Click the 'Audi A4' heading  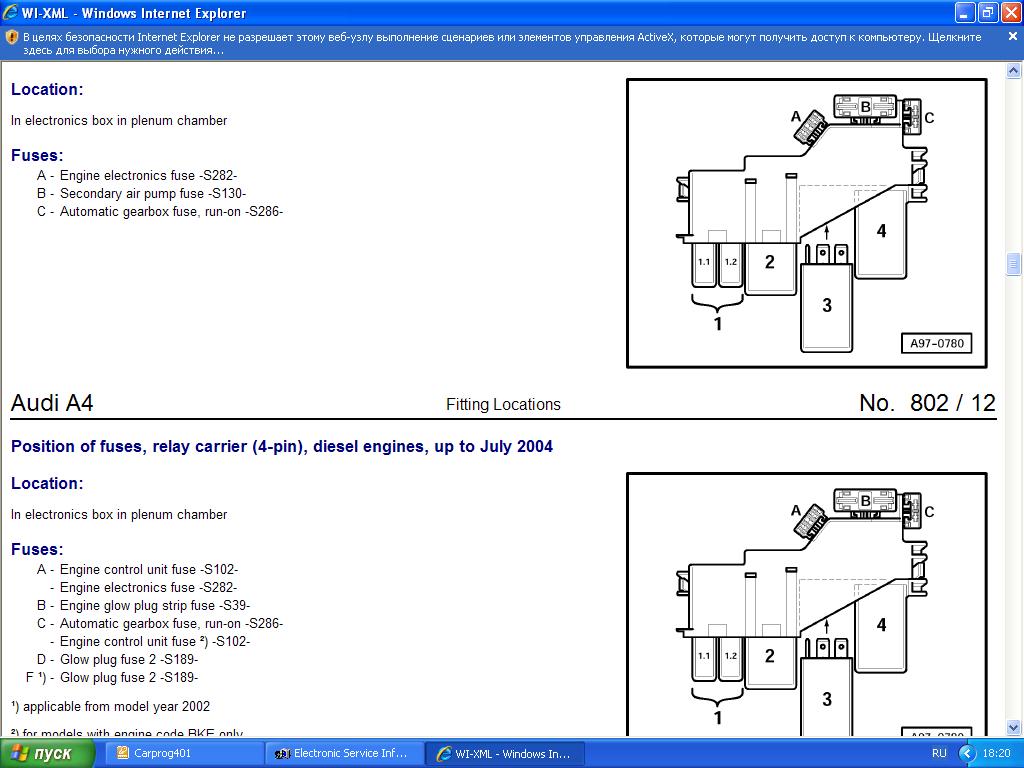click(x=52, y=403)
